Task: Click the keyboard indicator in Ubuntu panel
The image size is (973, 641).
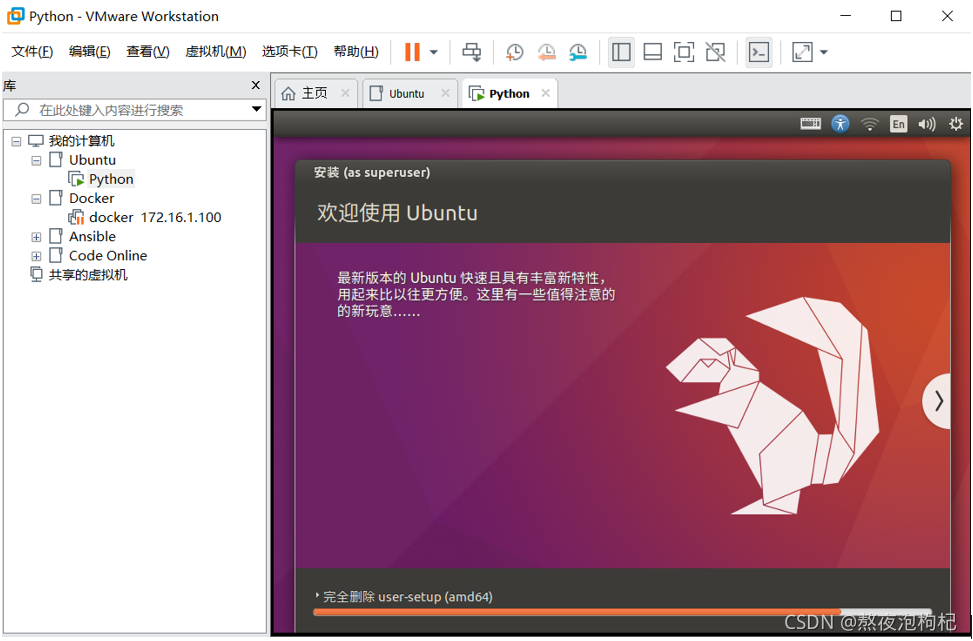Action: click(810, 124)
